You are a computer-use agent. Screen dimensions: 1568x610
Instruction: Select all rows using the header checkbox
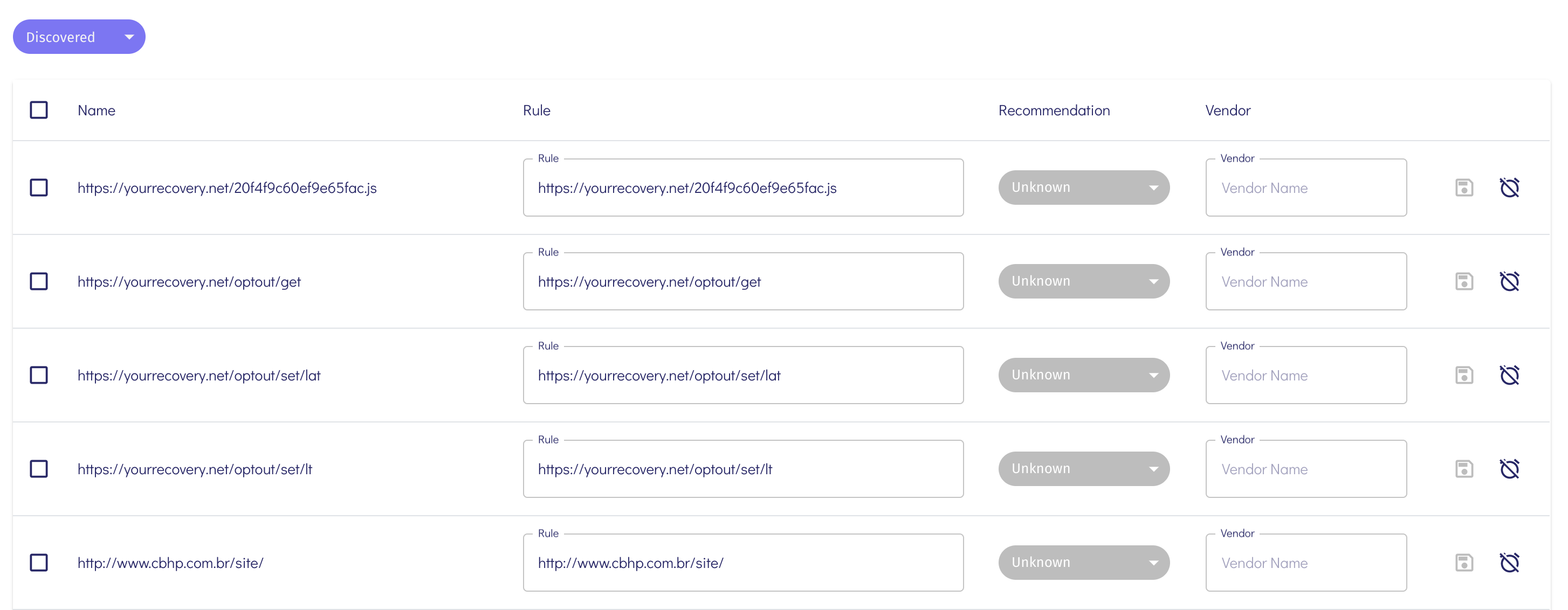coord(39,110)
